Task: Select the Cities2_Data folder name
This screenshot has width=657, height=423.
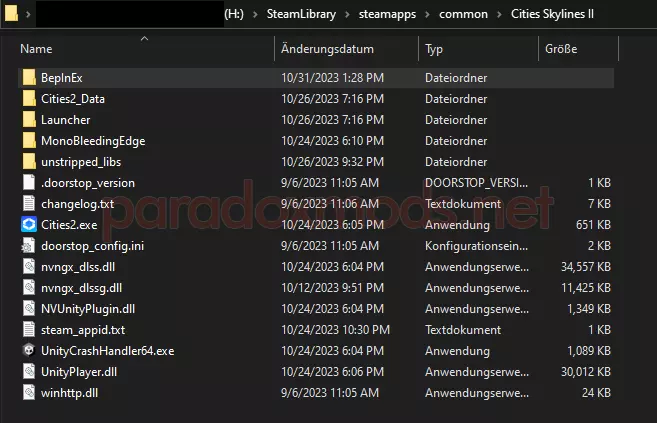Action: coord(73,99)
